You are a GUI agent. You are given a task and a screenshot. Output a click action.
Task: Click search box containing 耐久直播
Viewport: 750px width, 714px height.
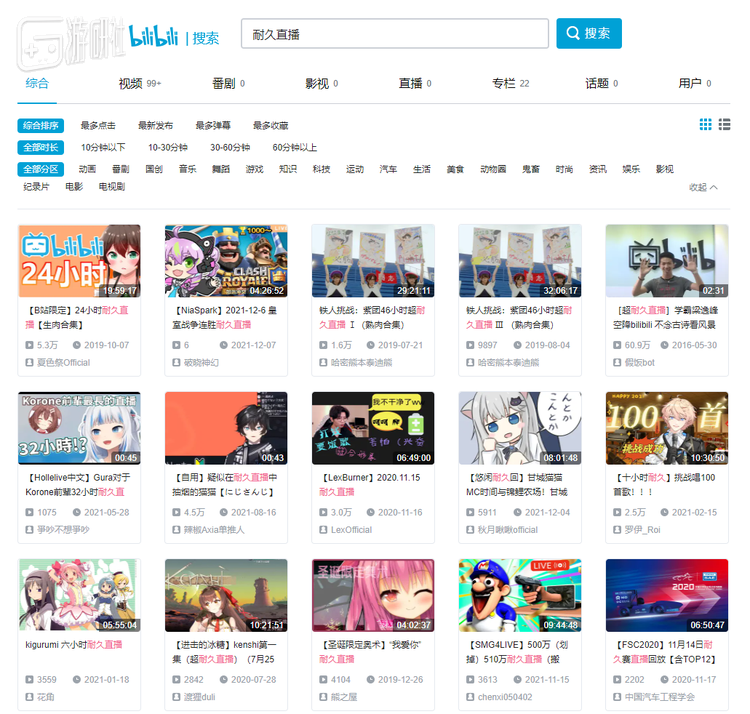click(x=394, y=33)
